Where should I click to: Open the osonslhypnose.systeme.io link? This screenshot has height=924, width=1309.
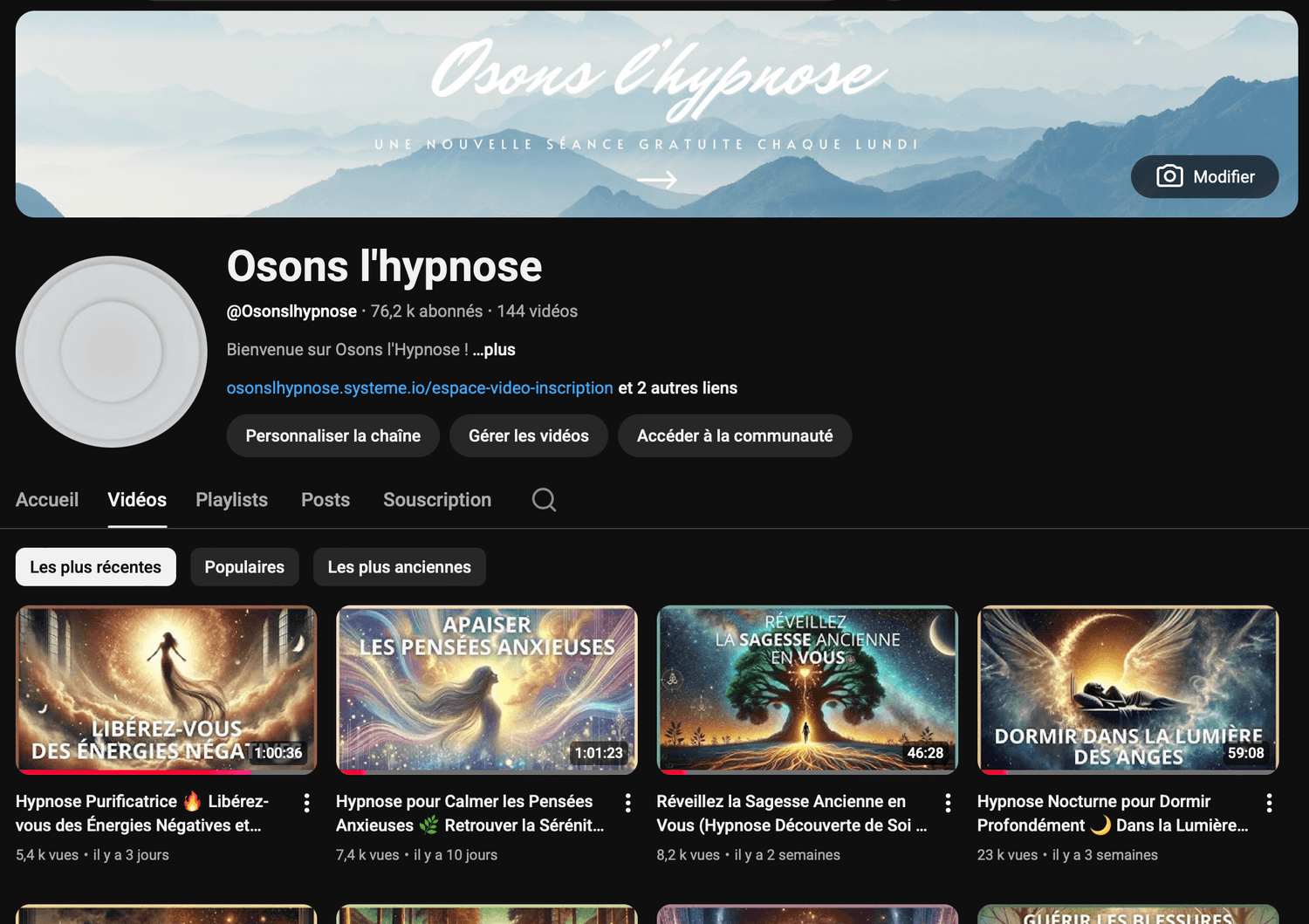pyautogui.click(x=419, y=388)
